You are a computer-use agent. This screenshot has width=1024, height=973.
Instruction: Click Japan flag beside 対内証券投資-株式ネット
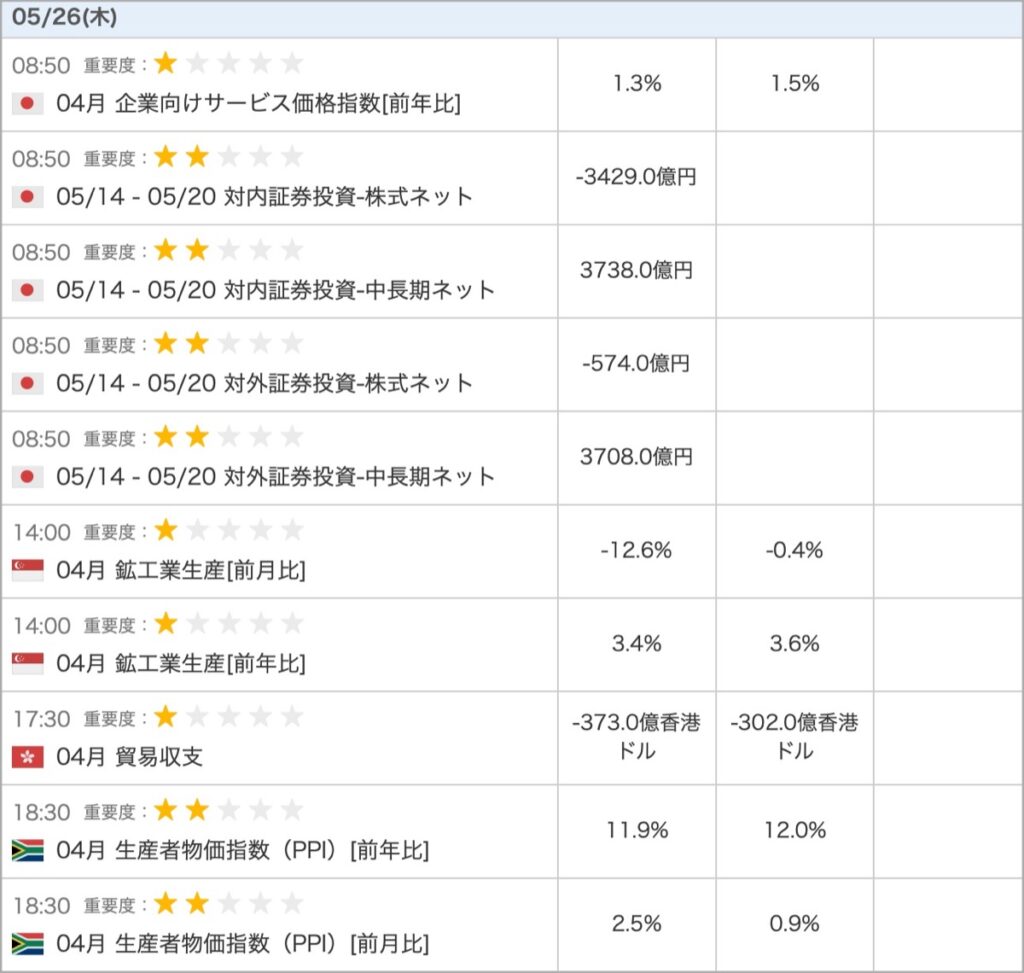[27, 197]
